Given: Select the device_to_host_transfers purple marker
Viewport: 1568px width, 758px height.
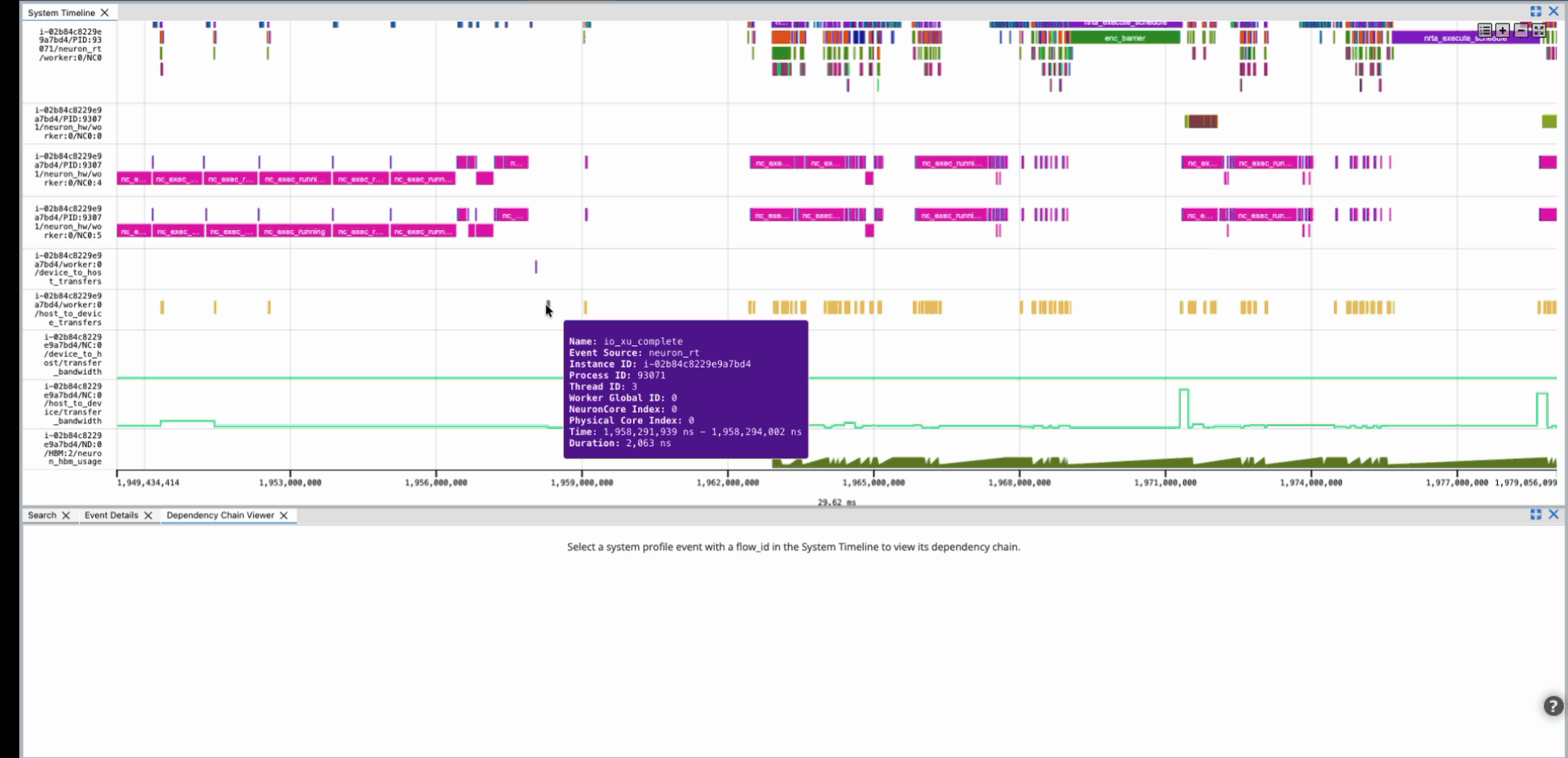Looking at the screenshot, I should 536,267.
